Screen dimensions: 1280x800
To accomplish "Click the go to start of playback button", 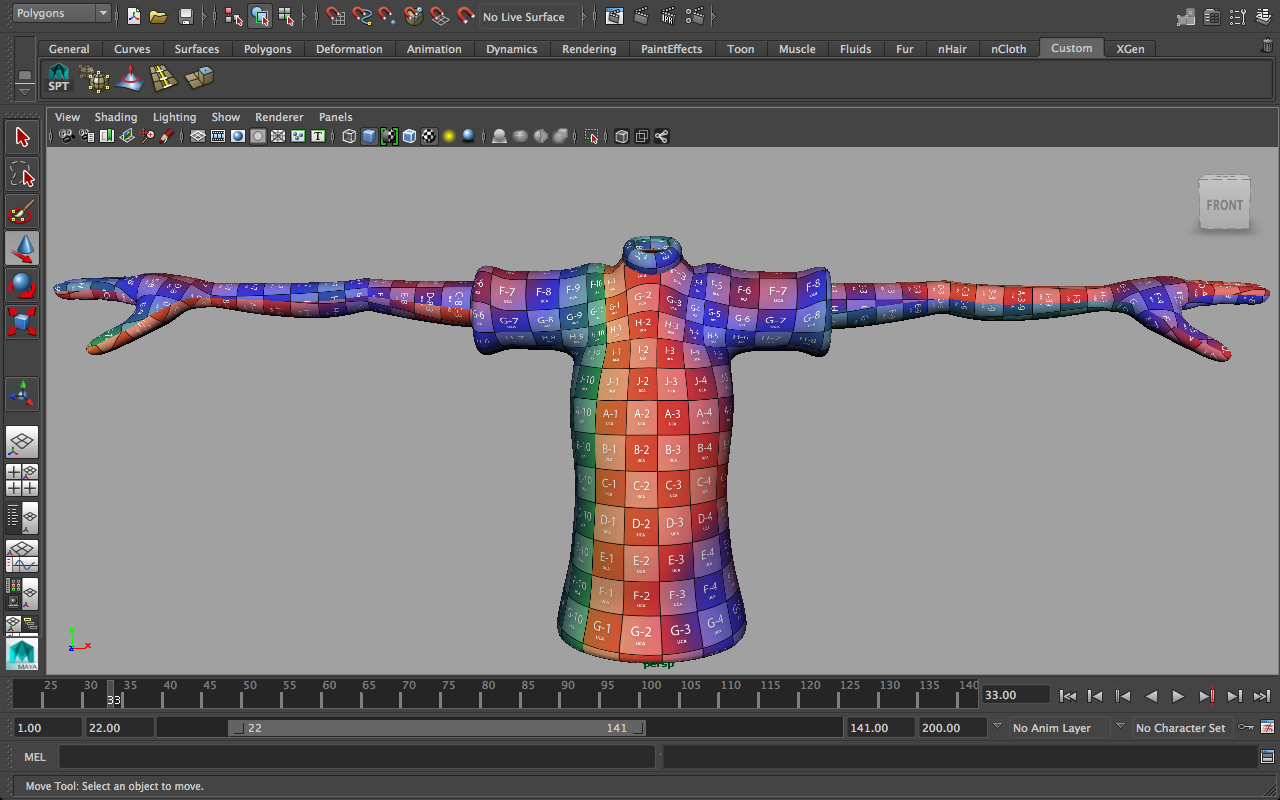I will [1068, 695].
